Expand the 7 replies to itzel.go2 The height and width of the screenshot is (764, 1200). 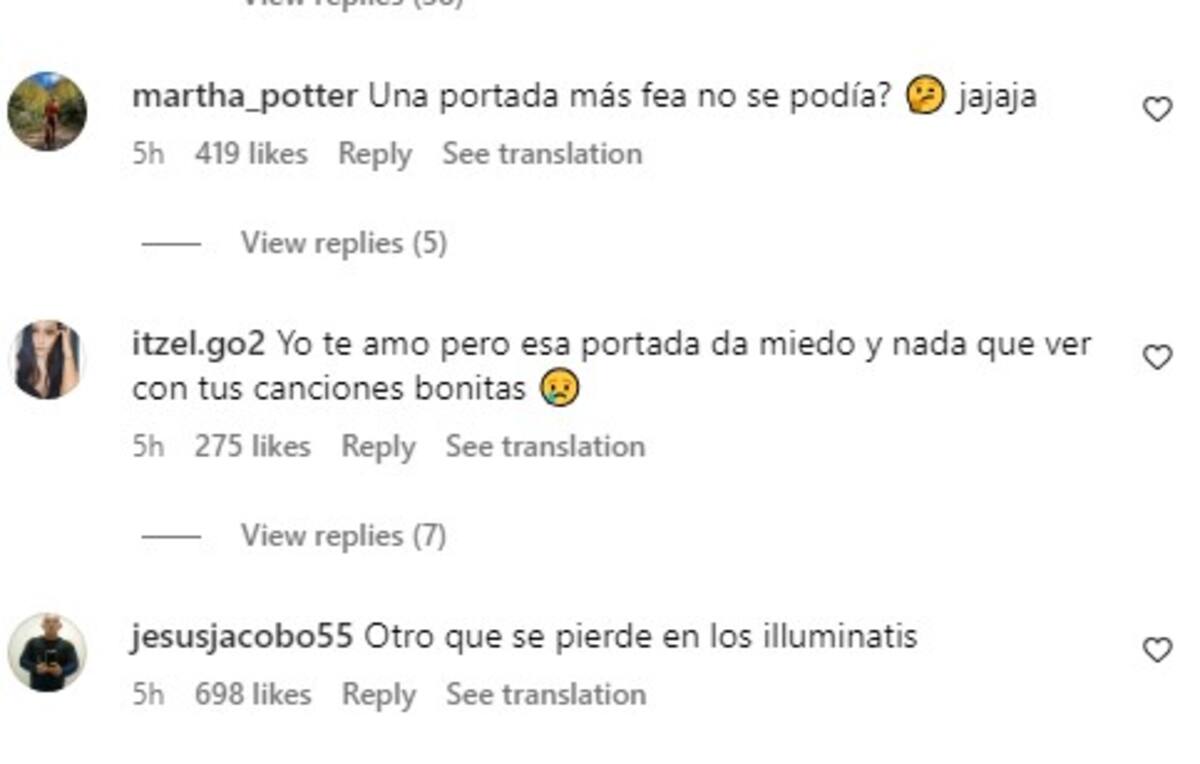(343, 536)
